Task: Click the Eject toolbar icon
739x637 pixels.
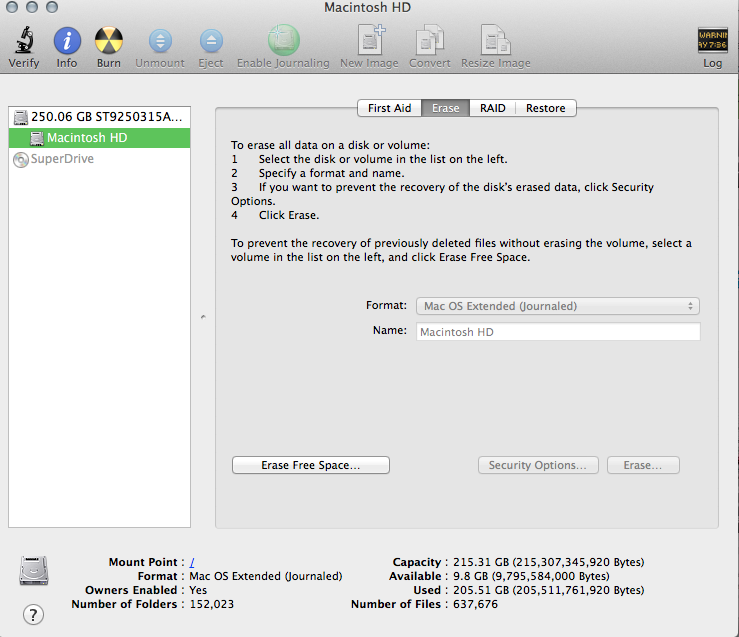Action: (x=211, y=41)
